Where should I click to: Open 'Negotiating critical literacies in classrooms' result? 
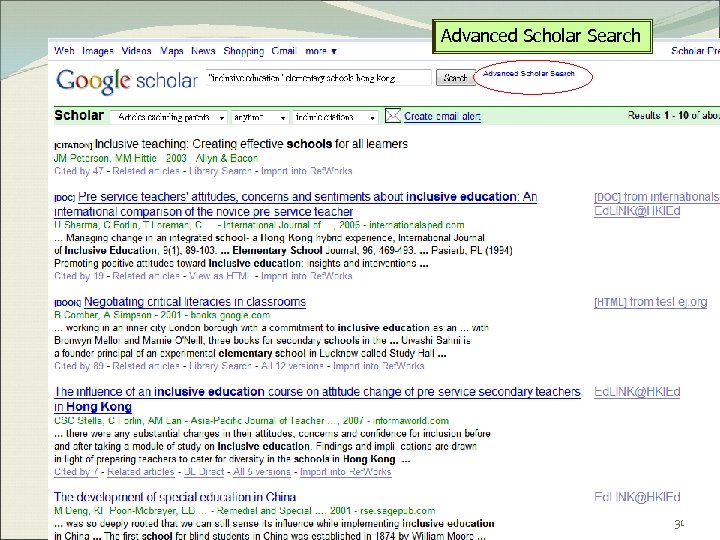click(x=195, y=302)
